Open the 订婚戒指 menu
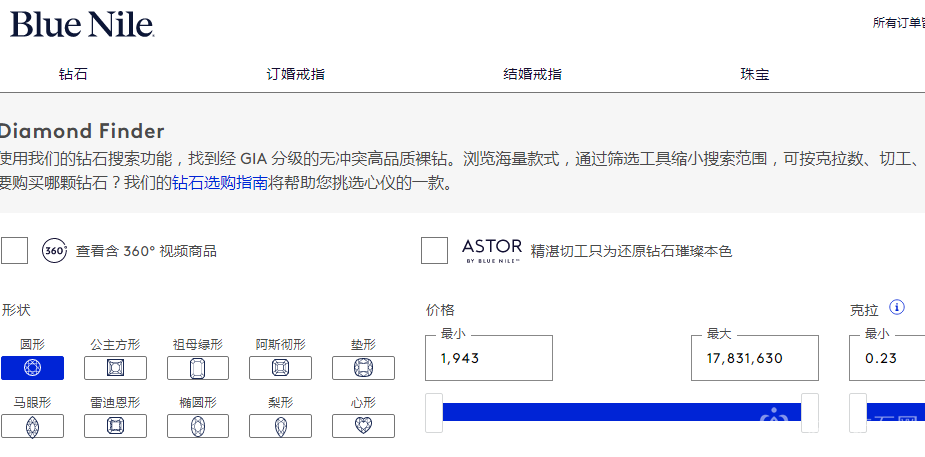 295,74
